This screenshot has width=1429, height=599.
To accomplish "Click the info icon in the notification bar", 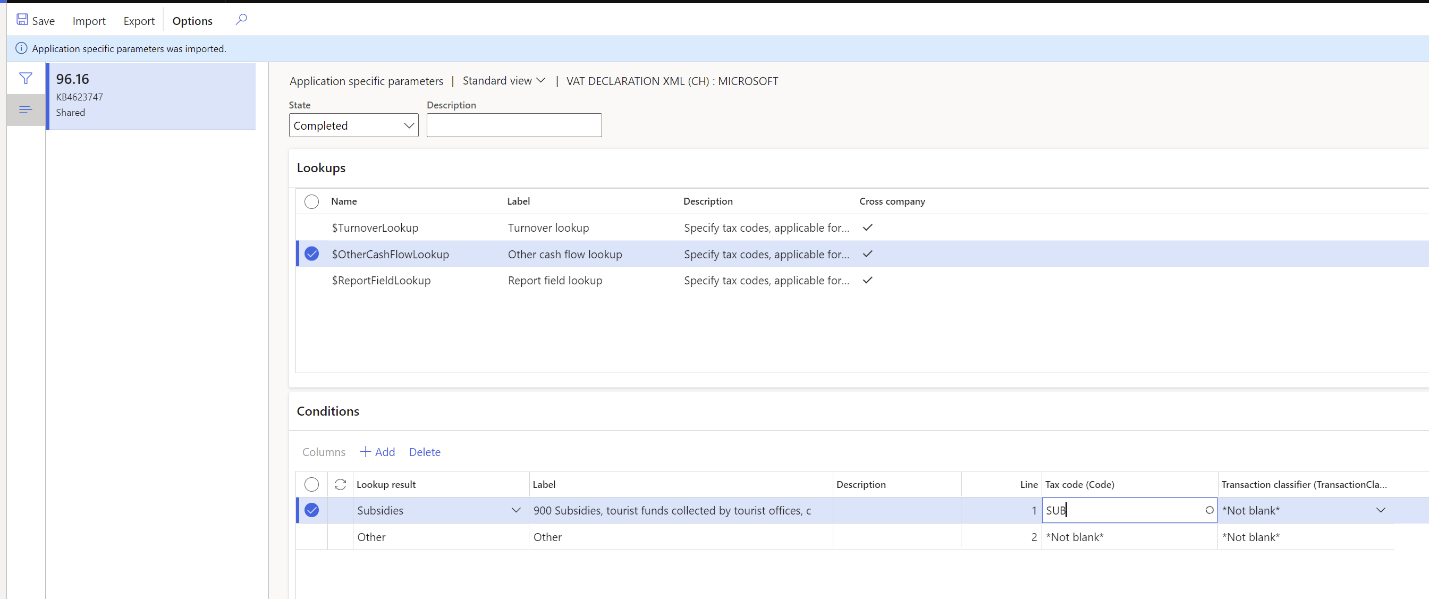I will coord(21,48).
